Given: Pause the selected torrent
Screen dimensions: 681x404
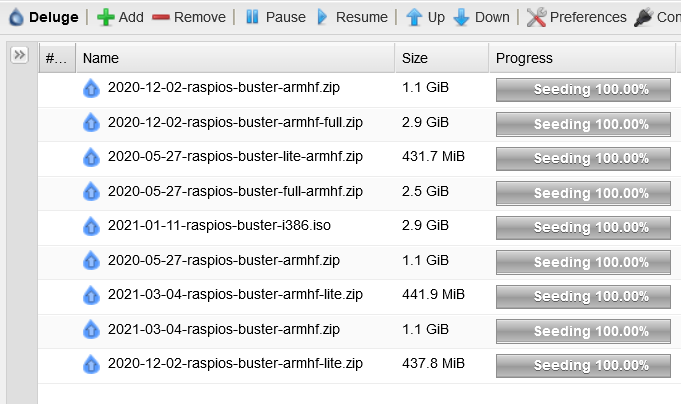Looking at the screenshot, I should [275, 17].
